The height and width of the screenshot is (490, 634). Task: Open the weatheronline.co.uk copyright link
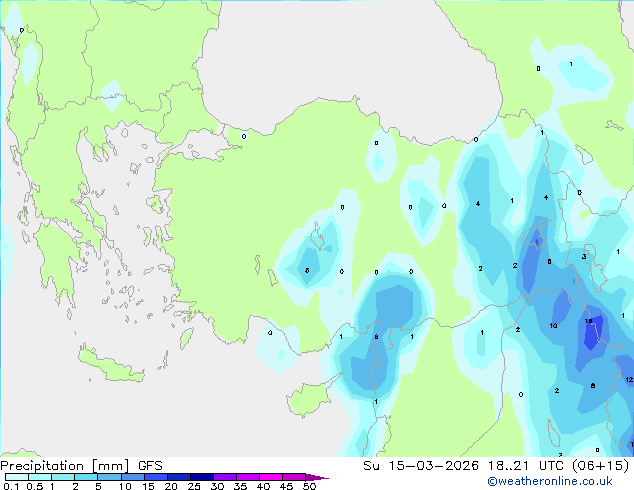pos(549,481)
